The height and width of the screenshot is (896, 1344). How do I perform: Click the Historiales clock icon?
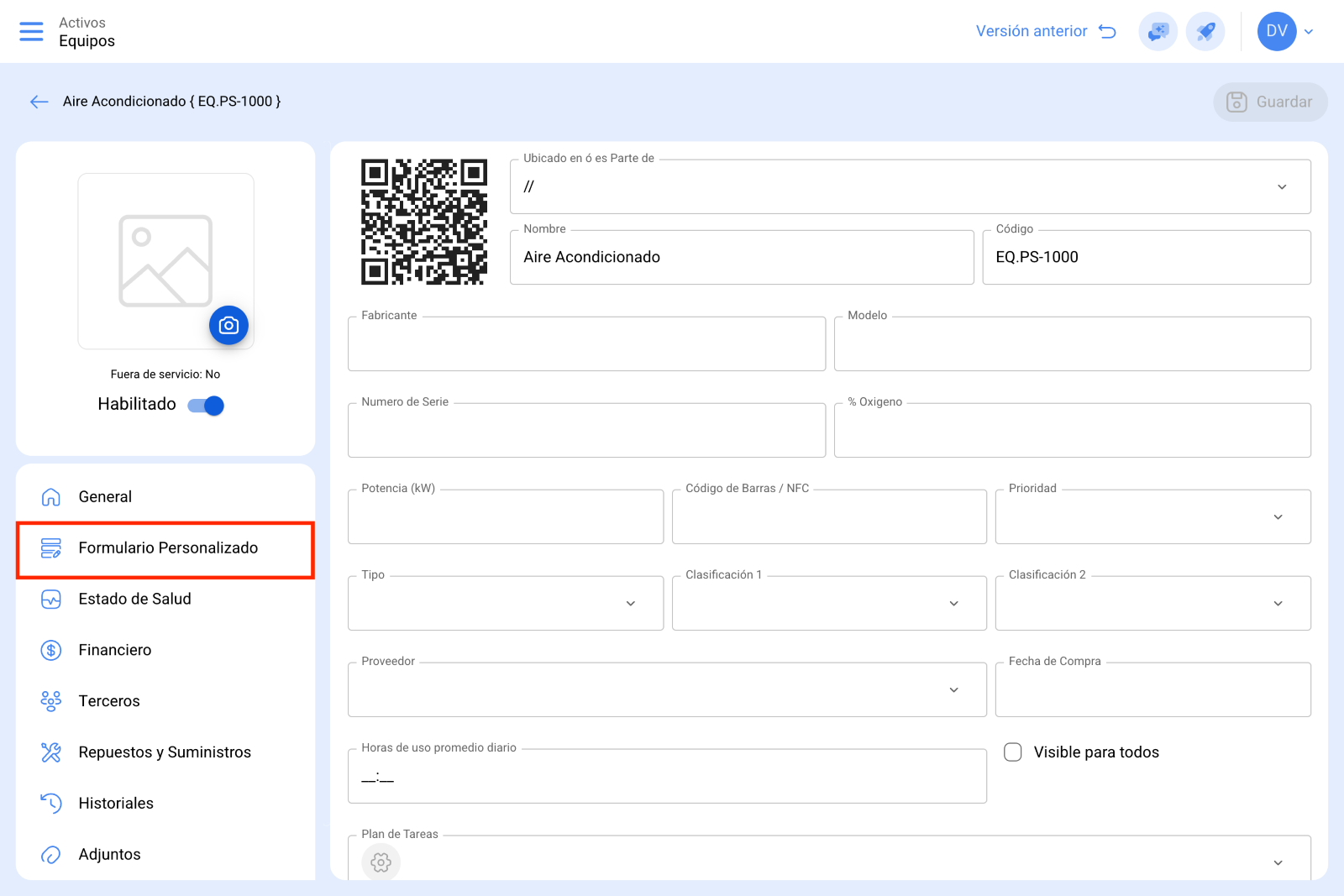tap(51, 804)
